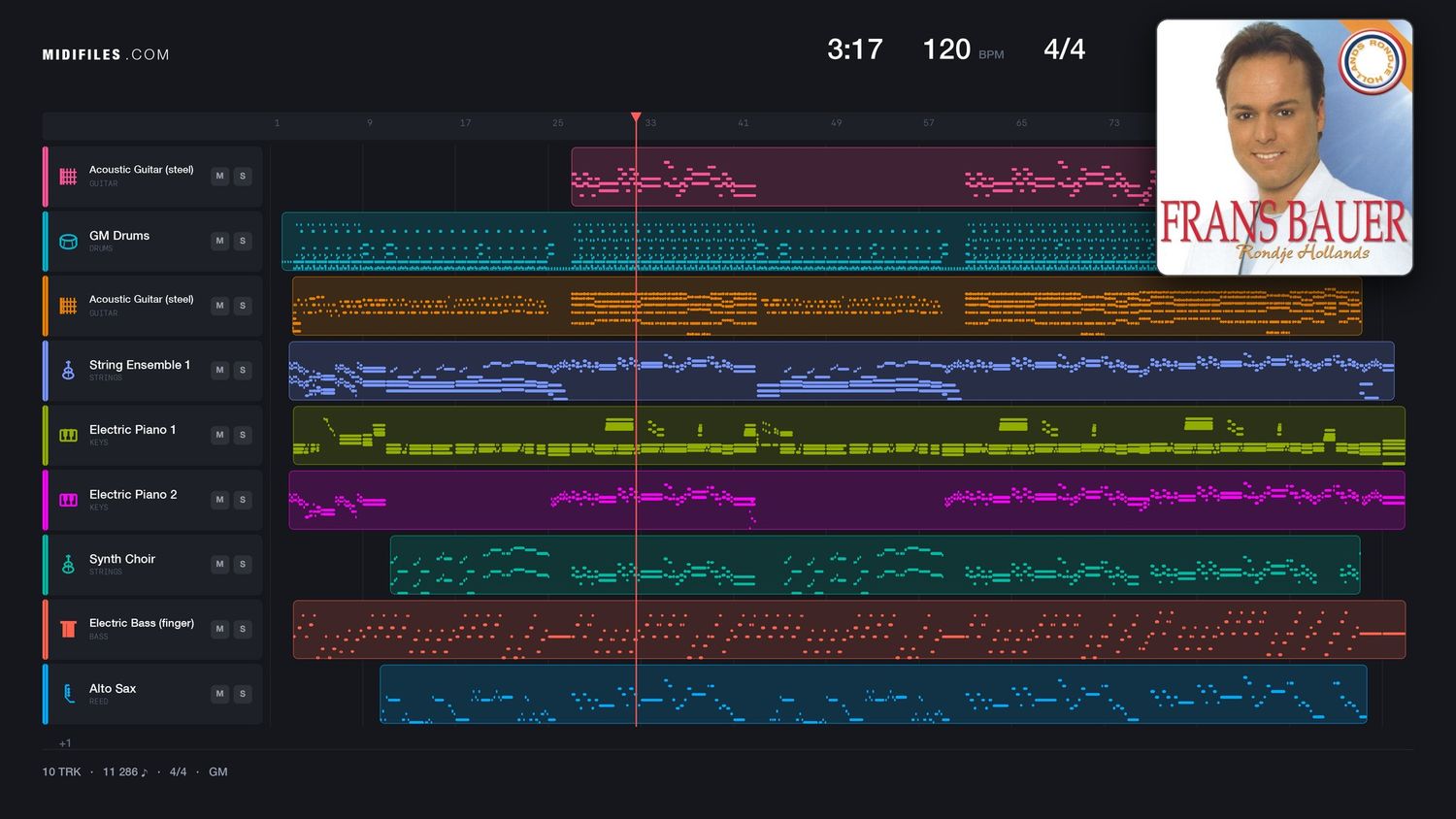
Task: Click the Electric Bass (finger) icon
Action: pyautogui.click(x=68, y=629)
